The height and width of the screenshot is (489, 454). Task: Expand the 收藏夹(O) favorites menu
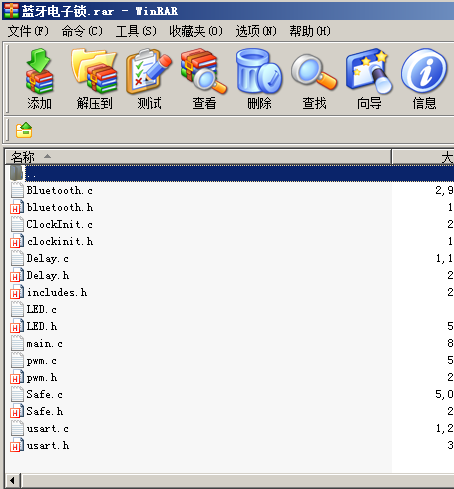pos(196,31)
